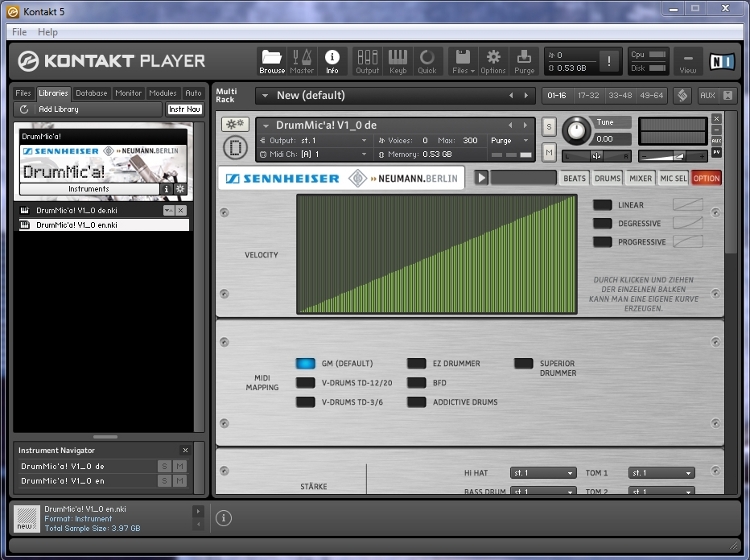Click the Native Instruments NI logo
Viewport: 750px width, 560px height.
(722, 61)
